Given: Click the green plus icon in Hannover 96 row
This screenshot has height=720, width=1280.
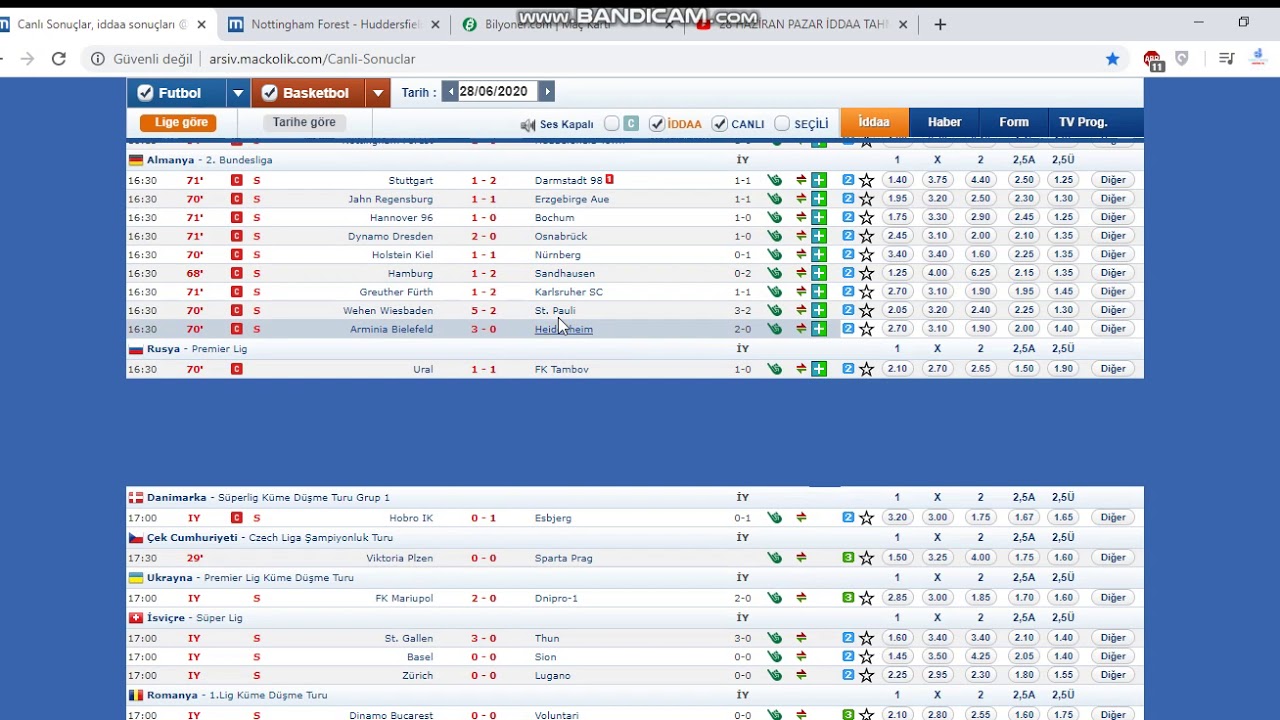Looking at the screenshot, I should [819, 217].
